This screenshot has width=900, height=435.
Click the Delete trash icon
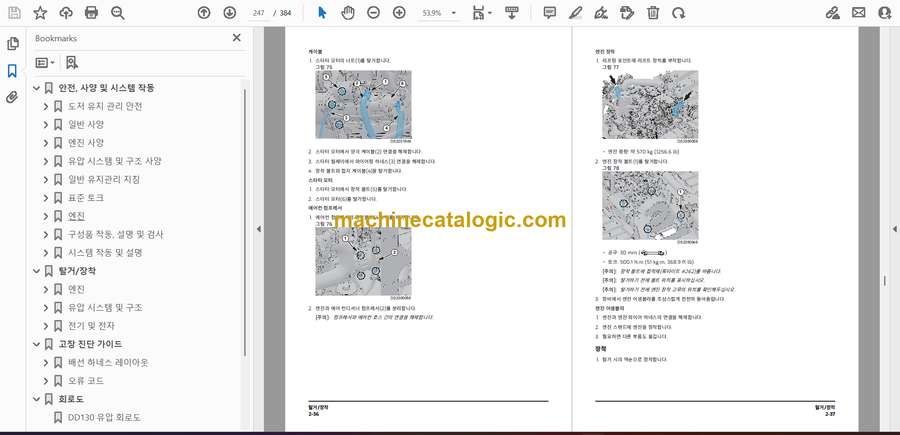coord(653,13)
